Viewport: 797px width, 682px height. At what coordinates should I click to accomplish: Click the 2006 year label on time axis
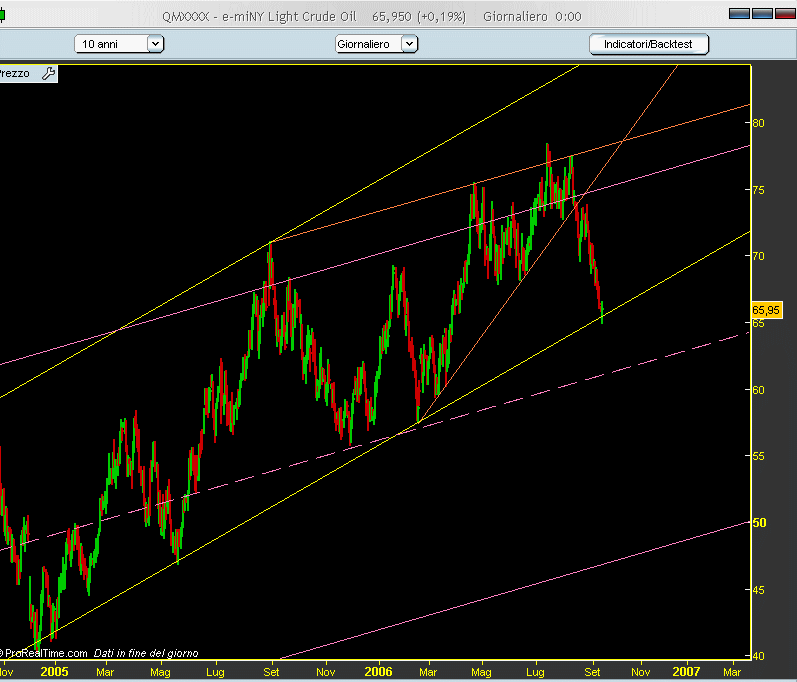(x=378, y=672)
